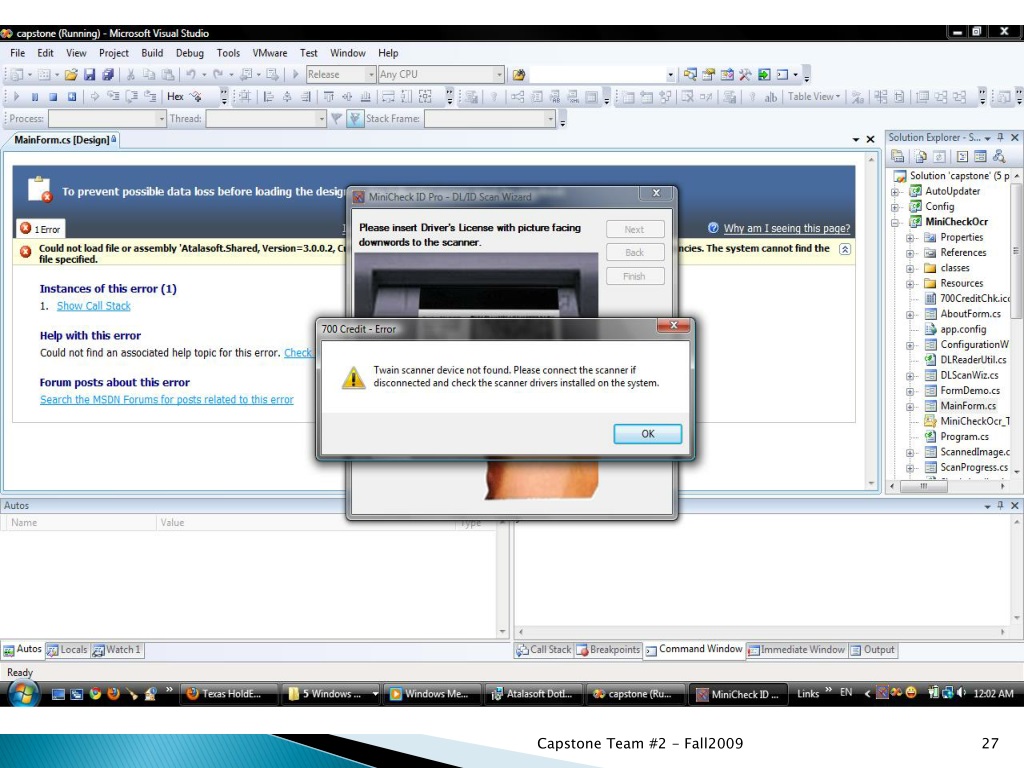Image resolution: width=1024 pixels, height=768 pixels.
Task: Click the Save All icon in toolbar
Action: [108, 74]
